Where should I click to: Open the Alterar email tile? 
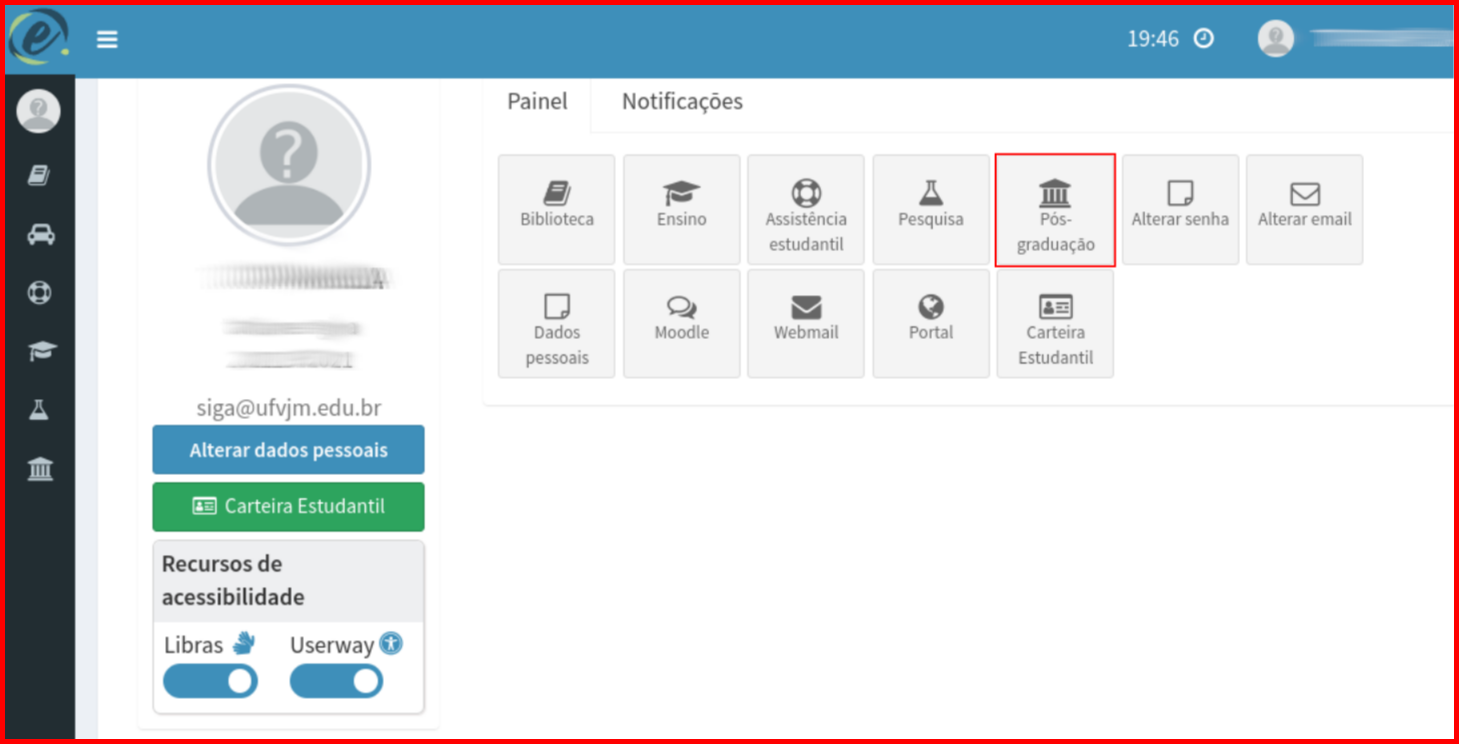tap(1305, 209)
